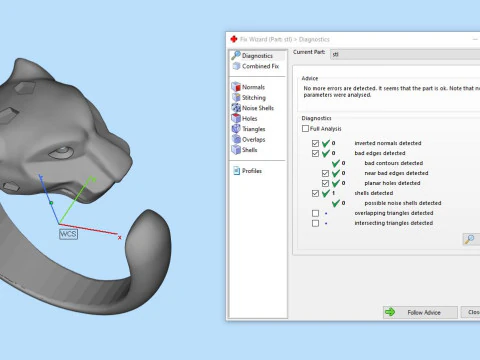Click 'shells detected' text

click(x=374, y=193)
